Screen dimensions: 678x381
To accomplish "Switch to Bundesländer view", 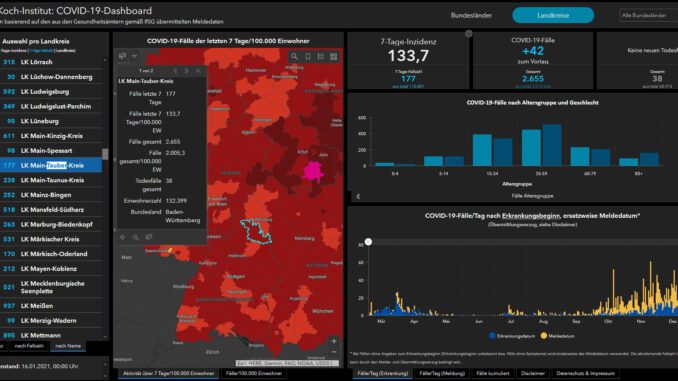I will point(471,15).
